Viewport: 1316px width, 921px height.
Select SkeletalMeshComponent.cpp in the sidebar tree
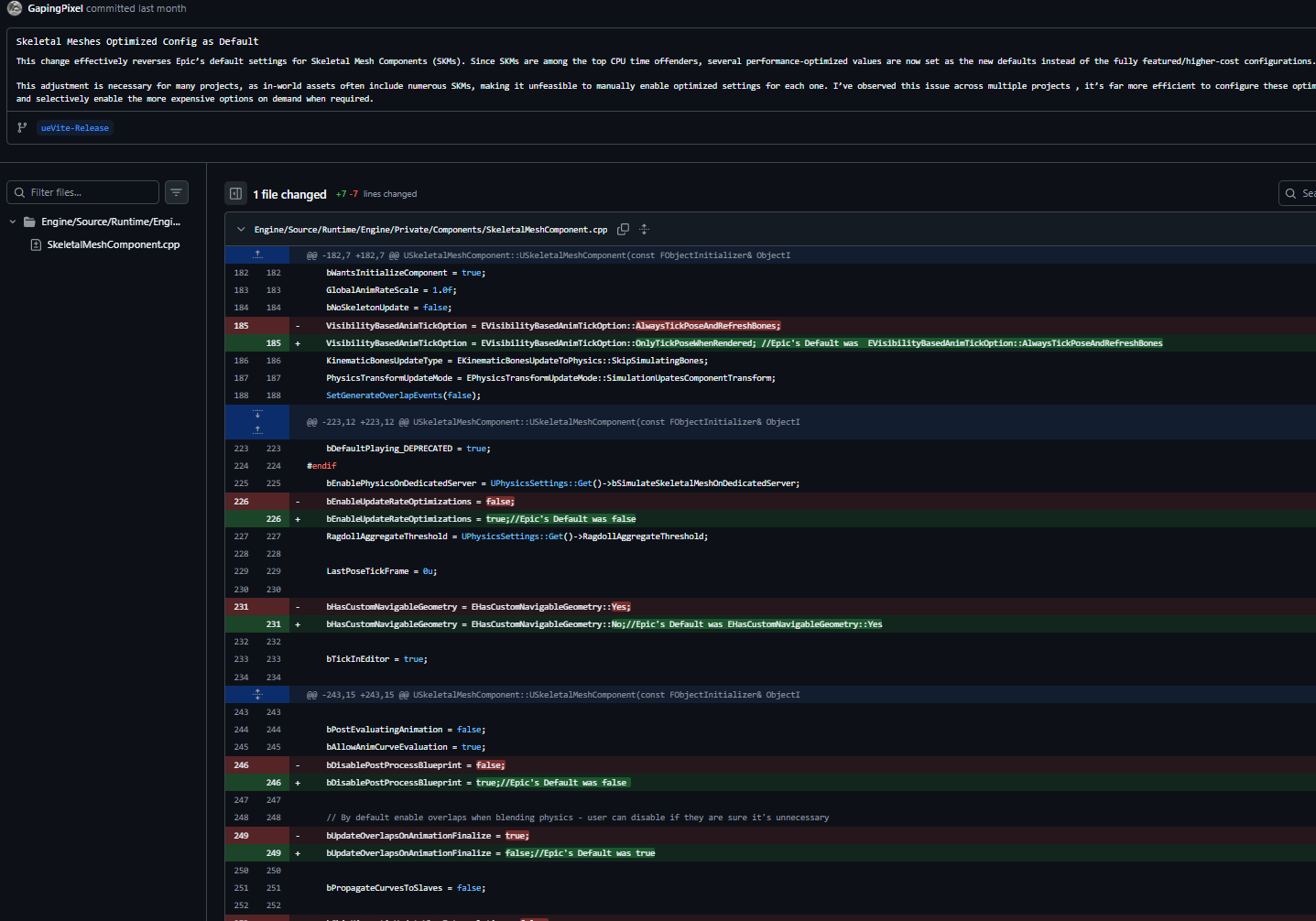click(x=113, y=244)
